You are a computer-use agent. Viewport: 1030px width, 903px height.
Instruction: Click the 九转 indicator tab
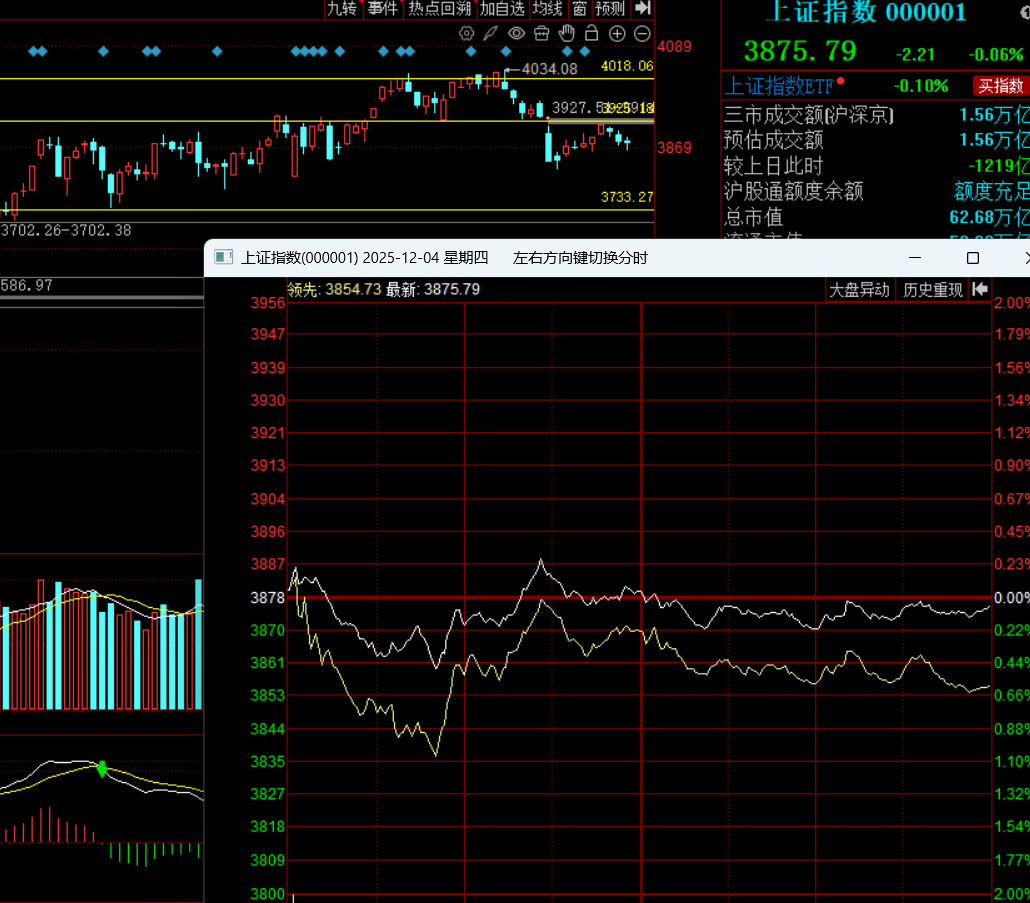click(x=342, y=9)
